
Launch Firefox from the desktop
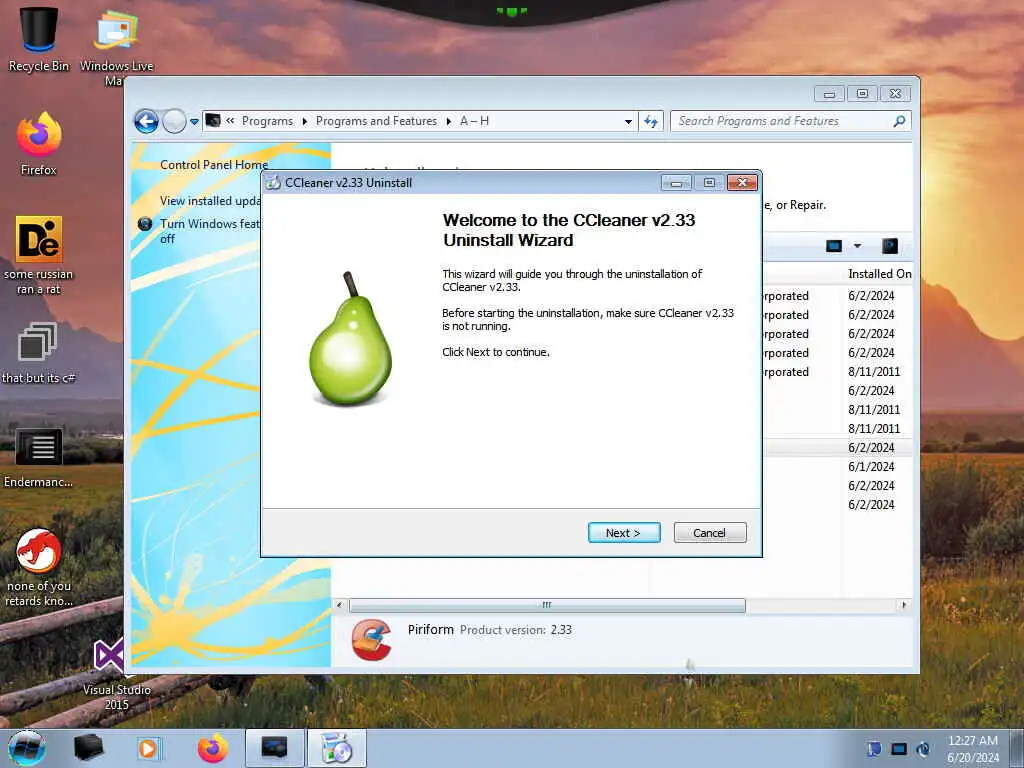39,144
